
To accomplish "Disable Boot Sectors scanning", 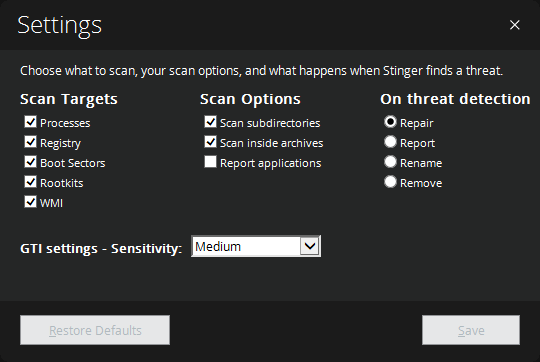I will (30, 162).
